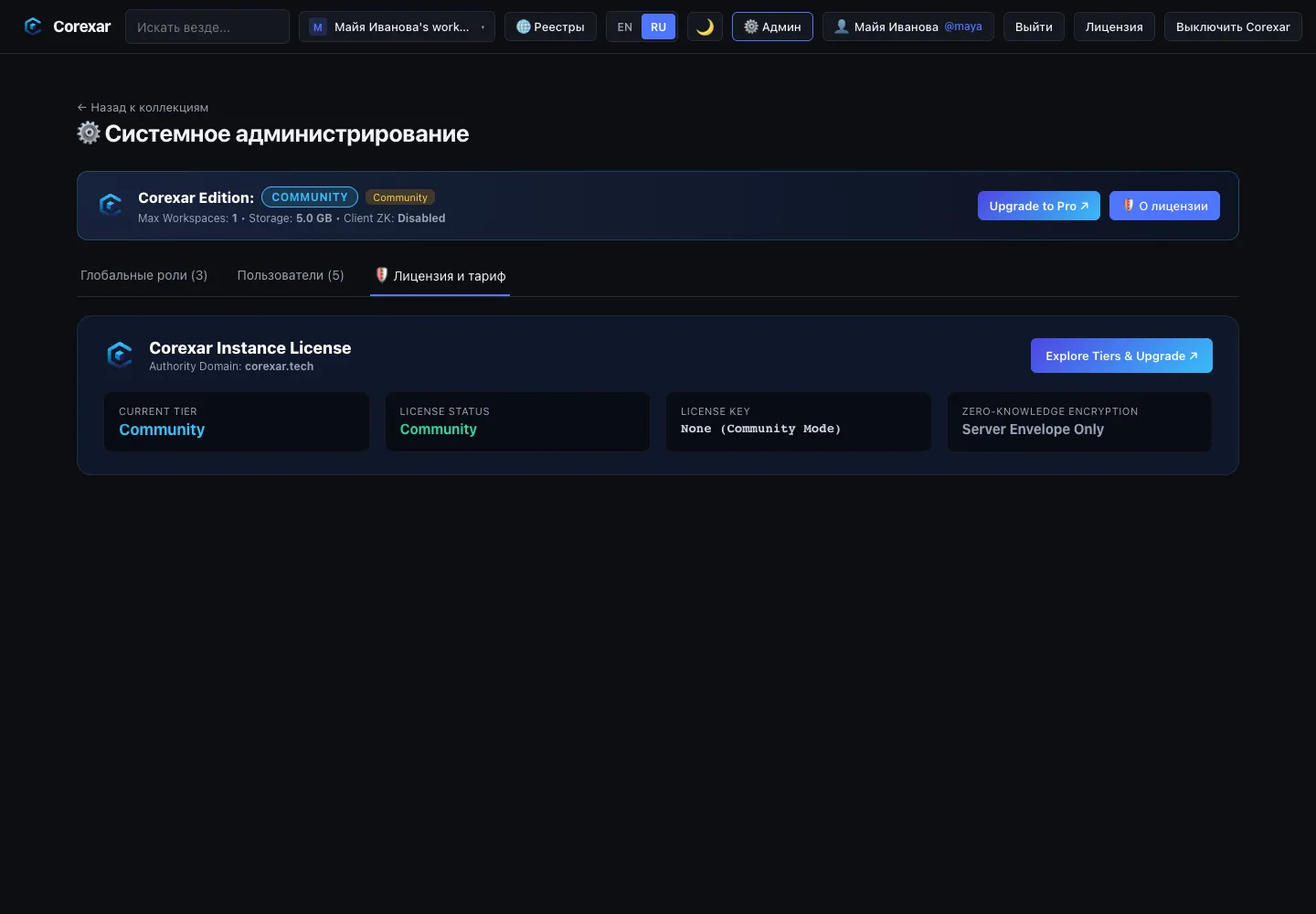The width and height of the screenshot is (1316, 914).
Task: Click the Выйти logout button
Action: pos(1034,27)
